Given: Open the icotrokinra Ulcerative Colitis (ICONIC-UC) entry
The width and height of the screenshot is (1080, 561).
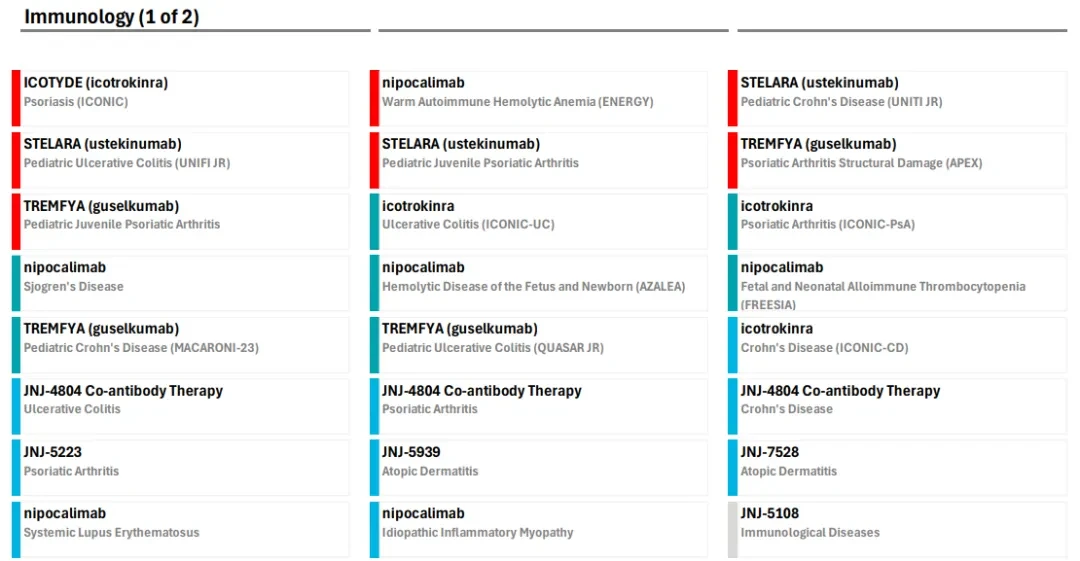Looking at the screenshot, I should tap(539, 221).
